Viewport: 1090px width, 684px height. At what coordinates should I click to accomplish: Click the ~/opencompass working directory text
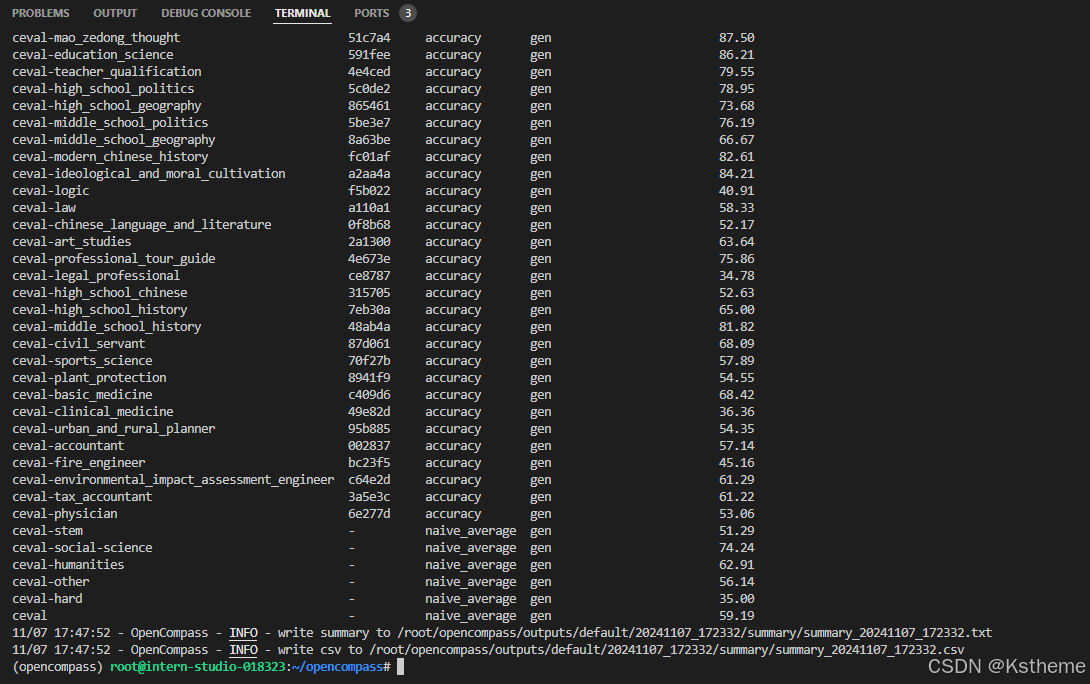[x=337, y=667]
